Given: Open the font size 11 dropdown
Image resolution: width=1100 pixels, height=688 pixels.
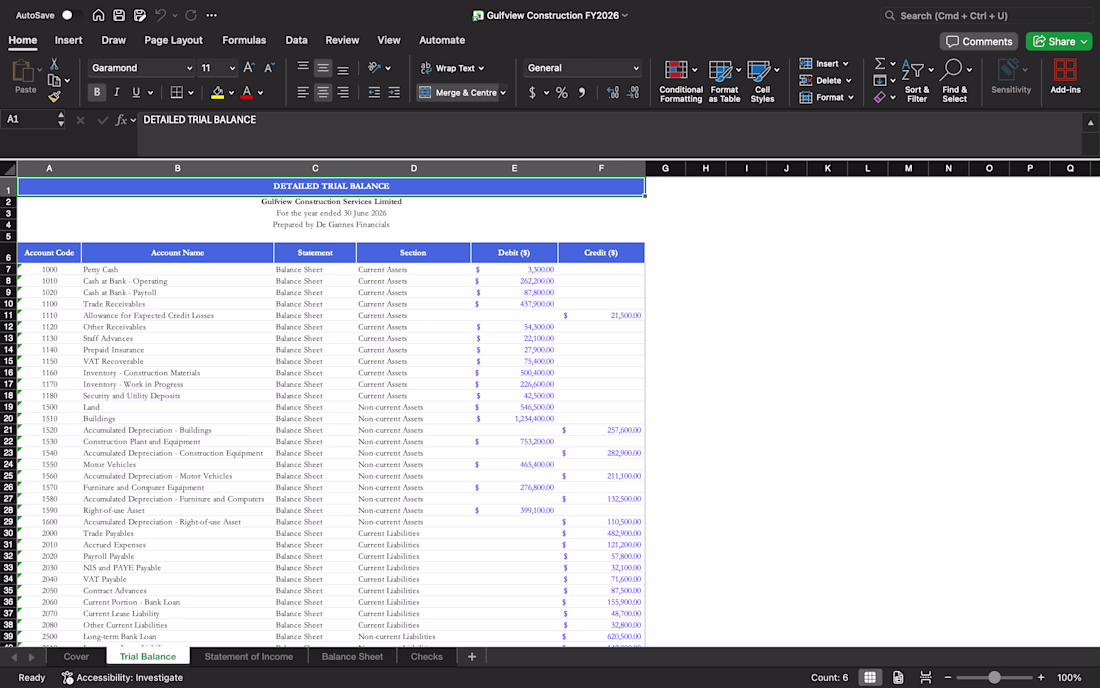Looking at the screenshot, I should coord(232,68).
